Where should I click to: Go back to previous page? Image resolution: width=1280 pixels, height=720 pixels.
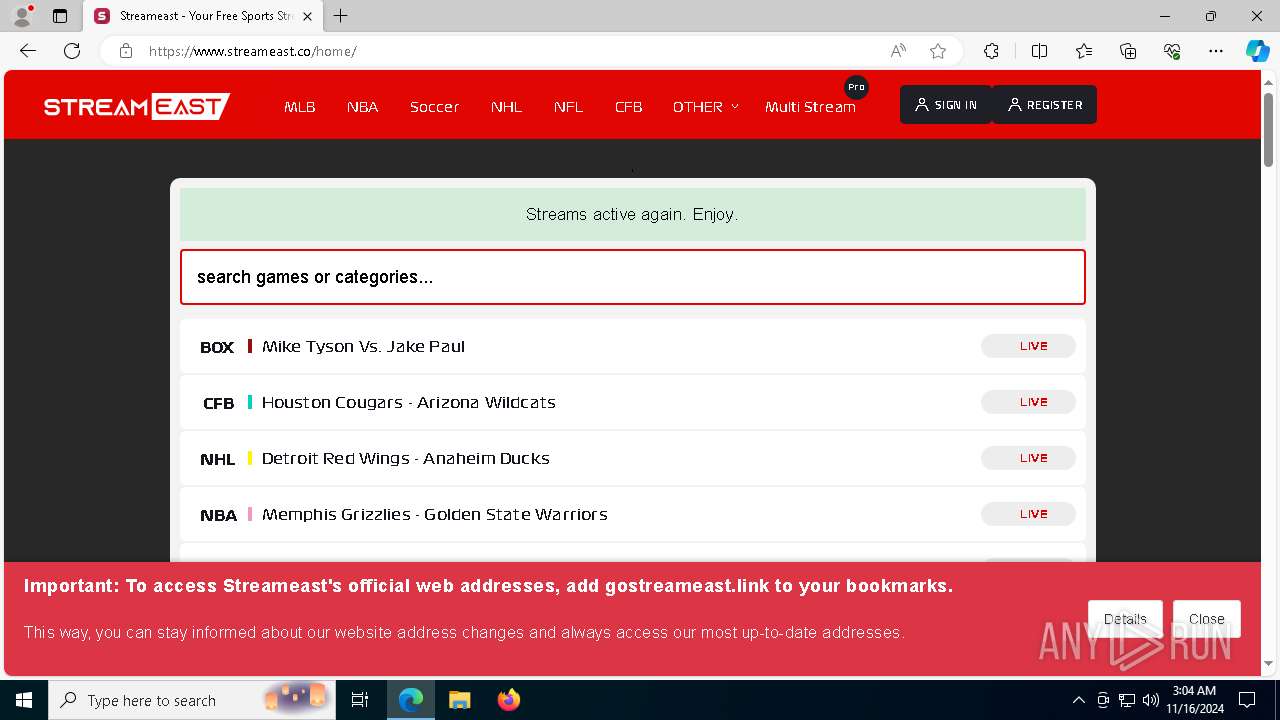pyautogui.click(x=28, y=51)
